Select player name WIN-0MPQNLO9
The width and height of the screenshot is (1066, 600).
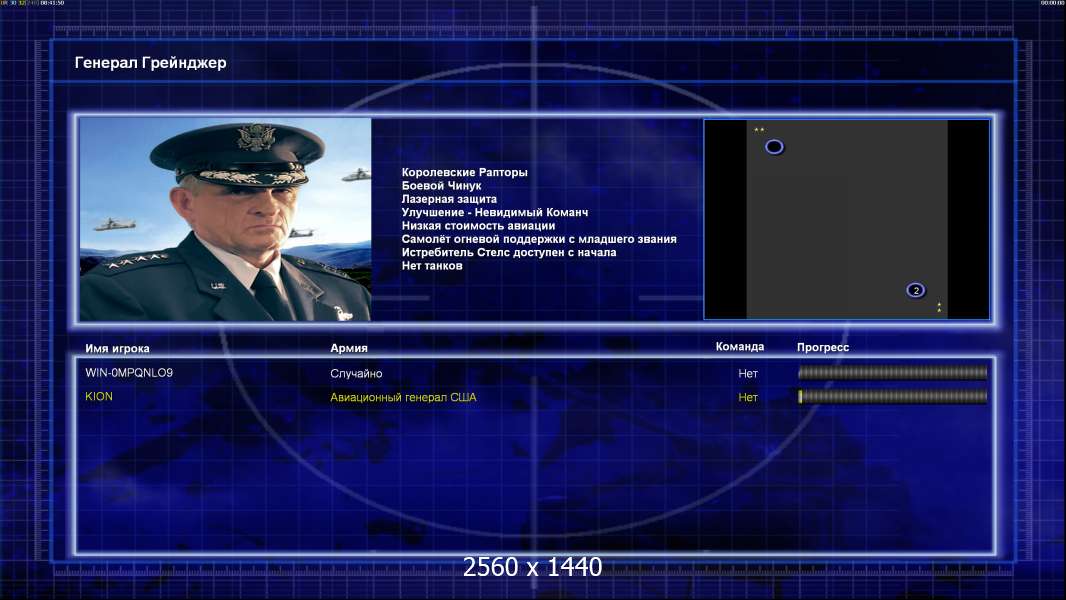pyautogui.click(x=129, y=372)
